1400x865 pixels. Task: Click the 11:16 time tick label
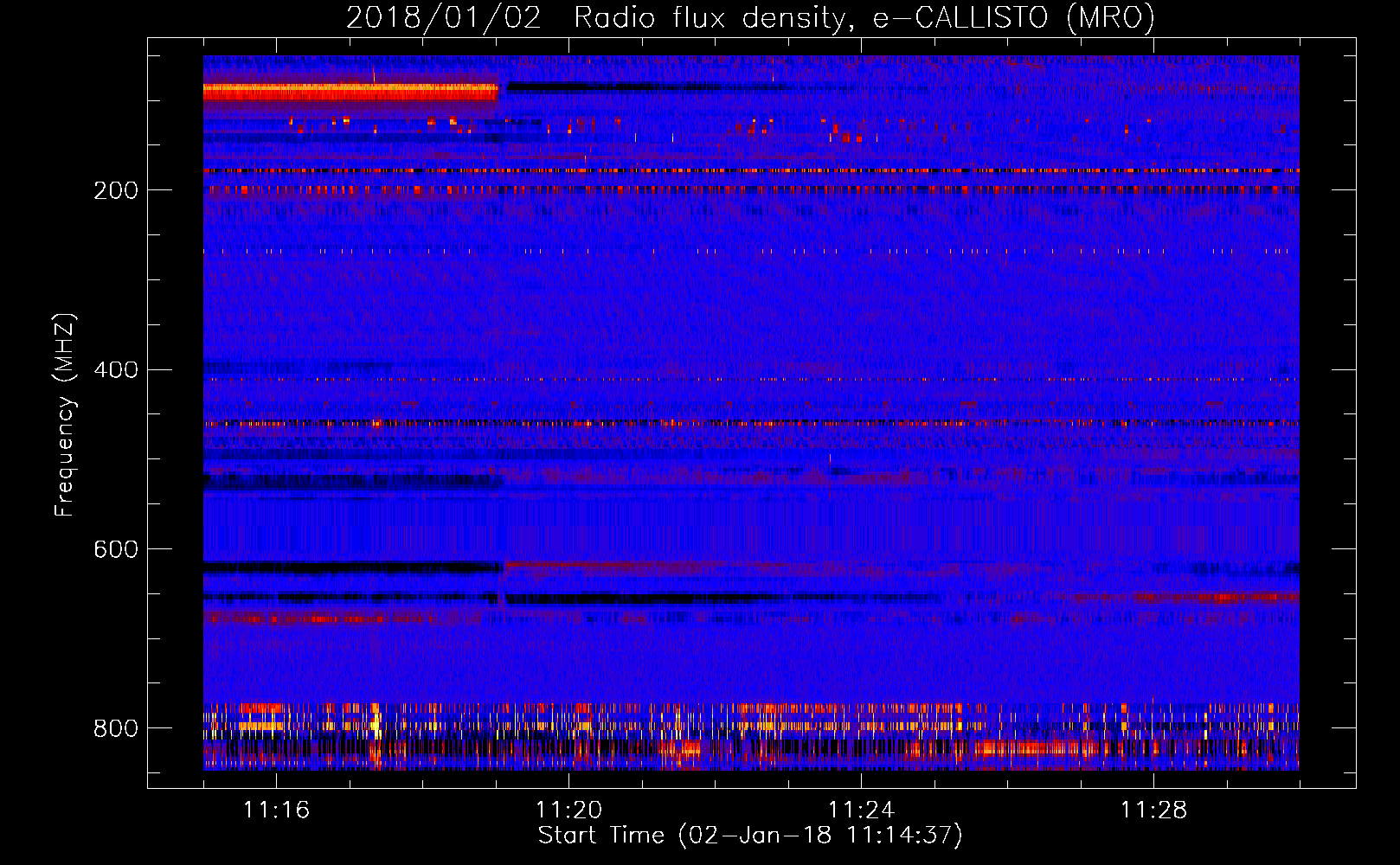click(x=276, y=811)
